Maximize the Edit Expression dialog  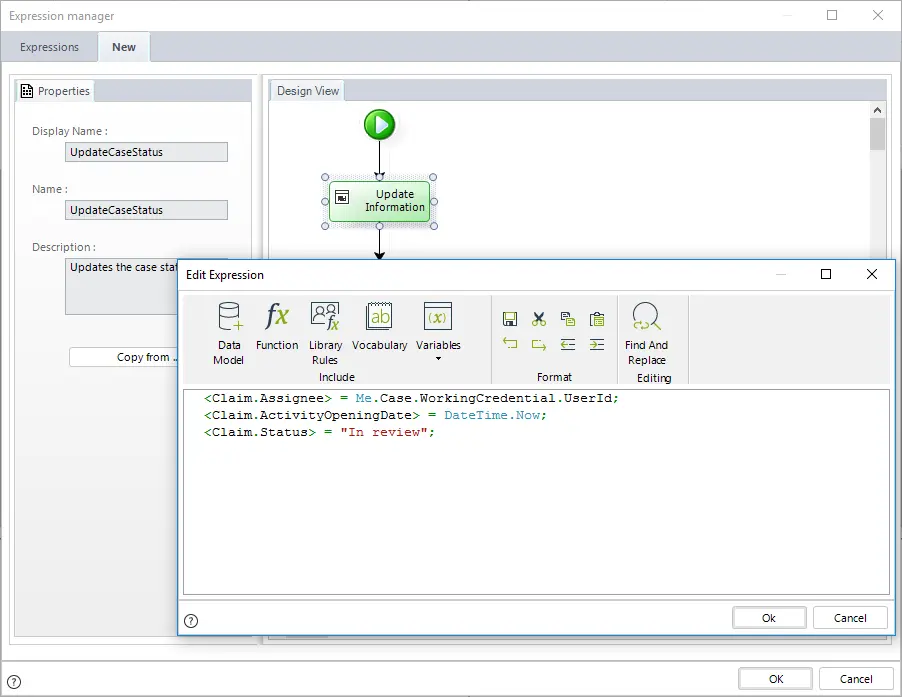coord(826,274)
